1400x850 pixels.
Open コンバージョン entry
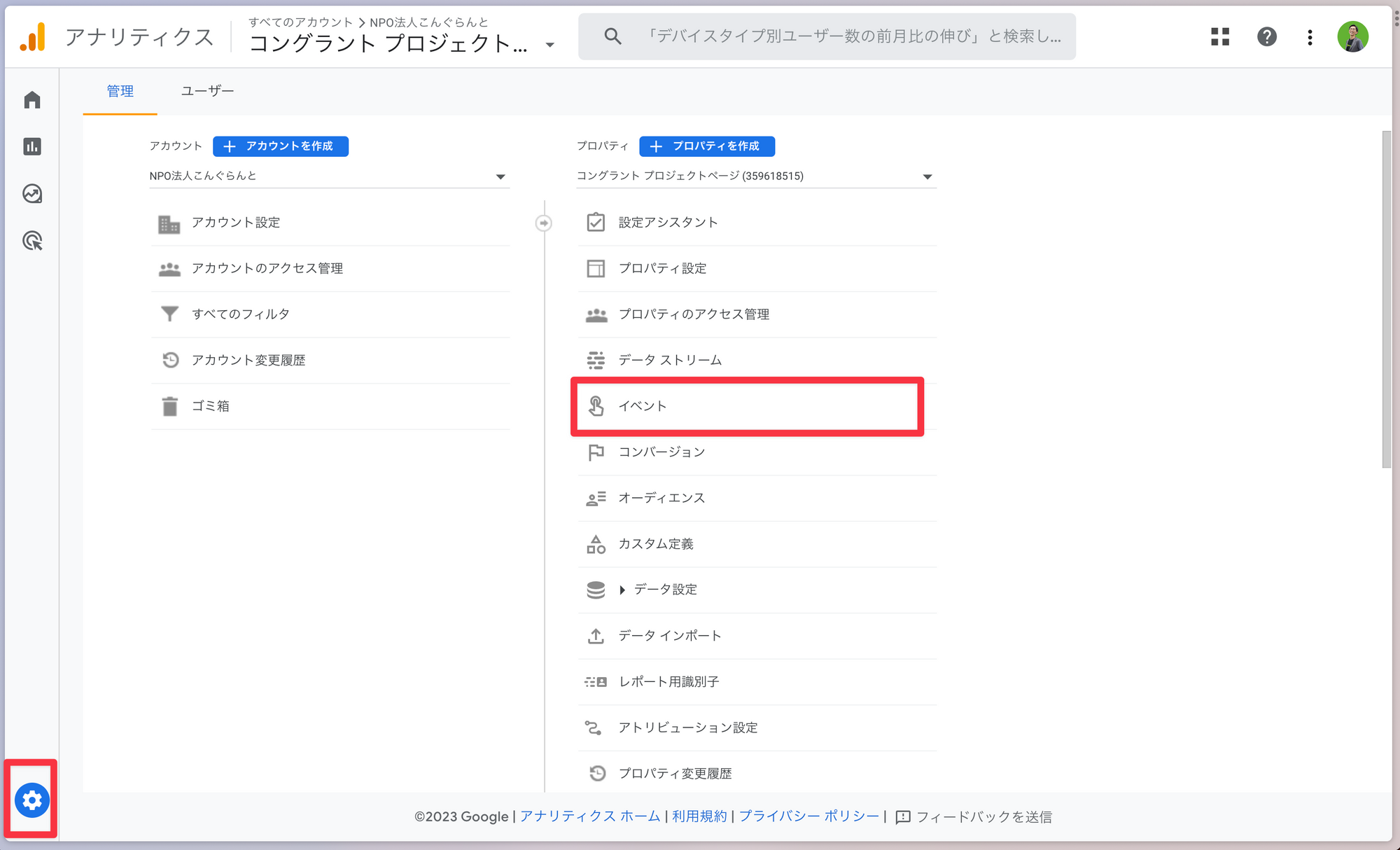757,452
